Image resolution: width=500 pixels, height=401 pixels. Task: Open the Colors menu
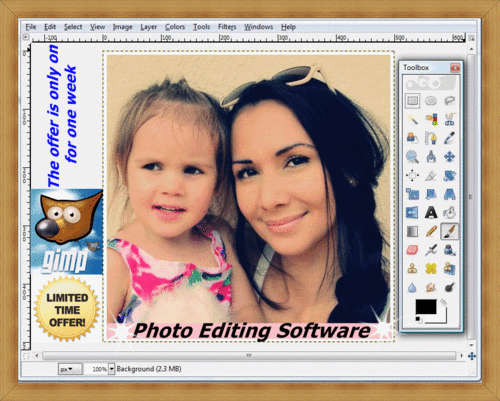pos(175,27)
